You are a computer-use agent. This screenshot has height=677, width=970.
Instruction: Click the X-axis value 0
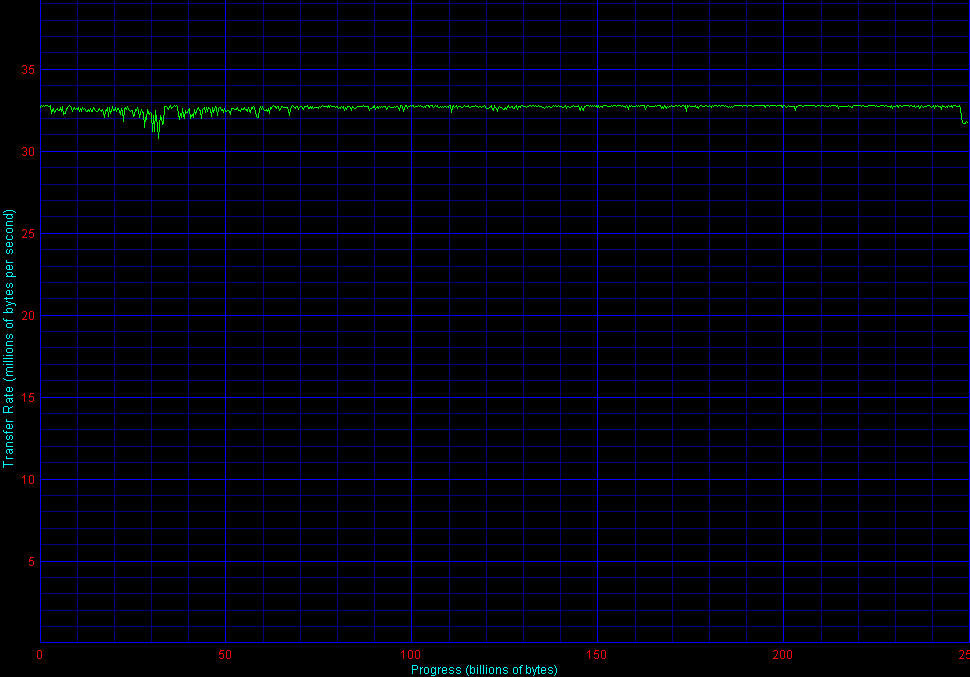pyautogui.click(x=40, y=655)
